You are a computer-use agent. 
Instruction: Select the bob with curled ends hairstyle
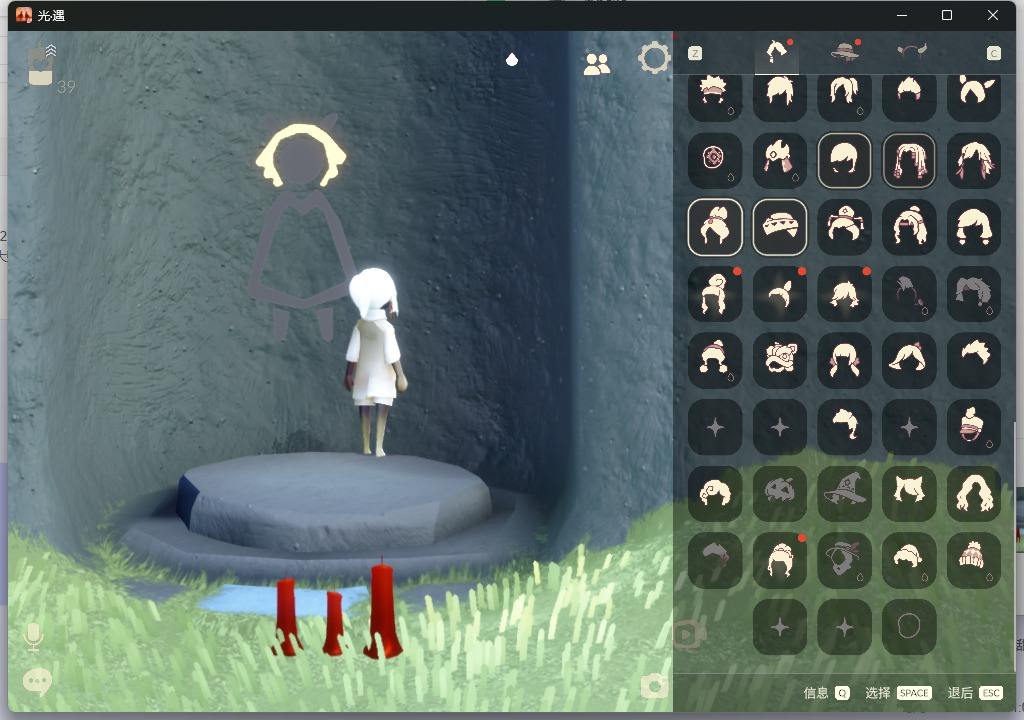tap(974, 227)
